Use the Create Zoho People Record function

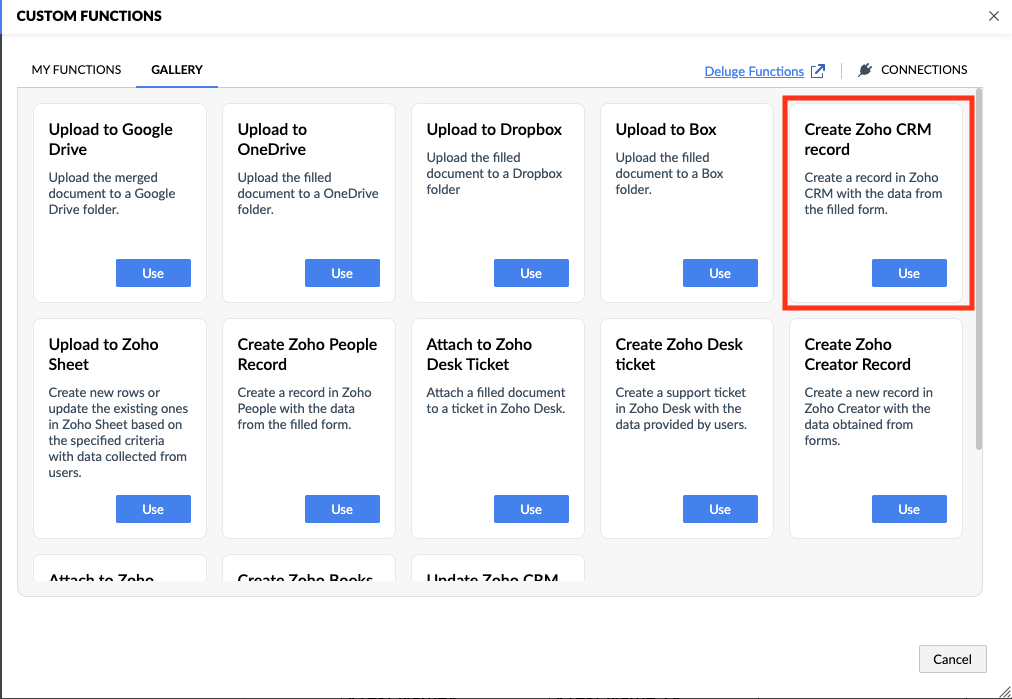(342, 509)
